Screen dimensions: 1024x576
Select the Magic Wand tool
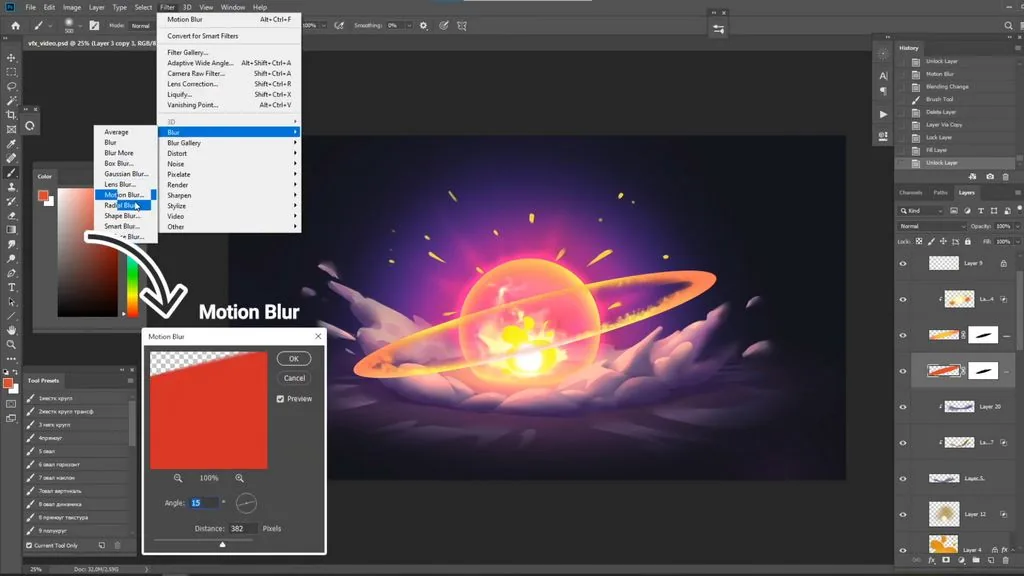tap(11, 101)
